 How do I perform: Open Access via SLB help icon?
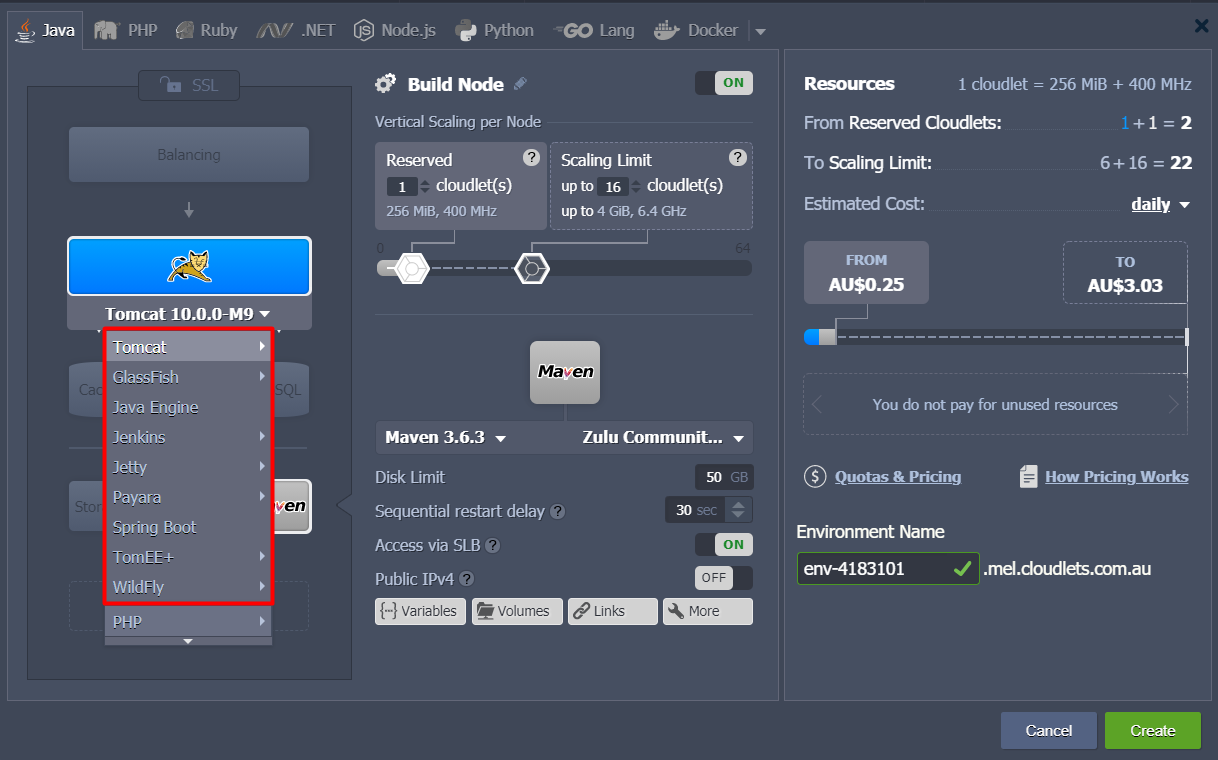point(492,545)
